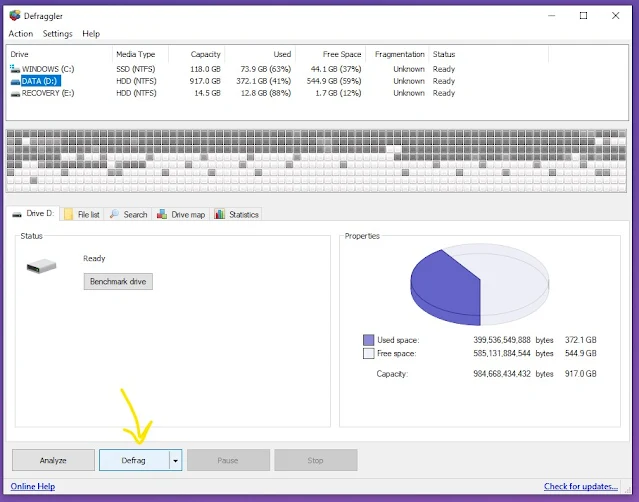Click the Statistics bar chart icon

(220, 214)
